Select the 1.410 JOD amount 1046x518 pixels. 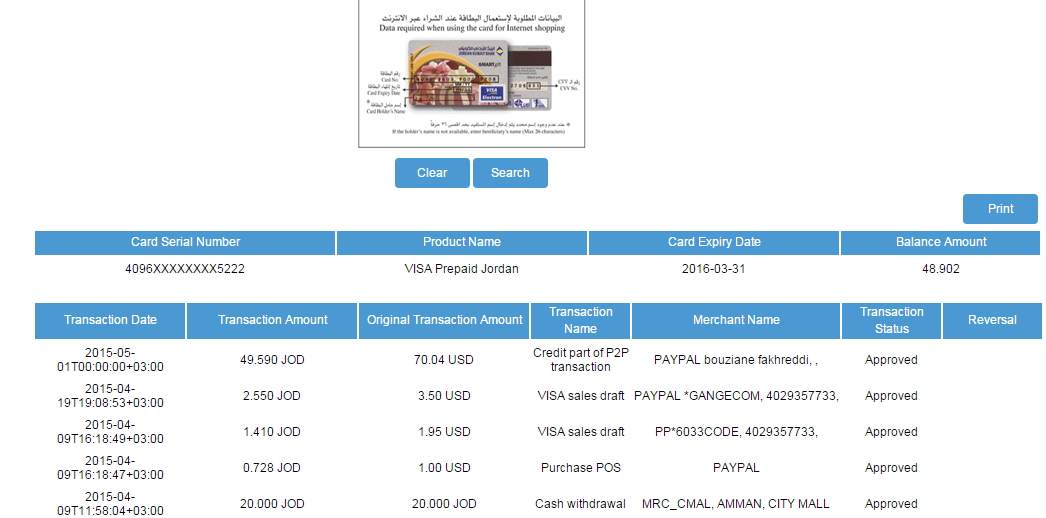click(272, 432)
